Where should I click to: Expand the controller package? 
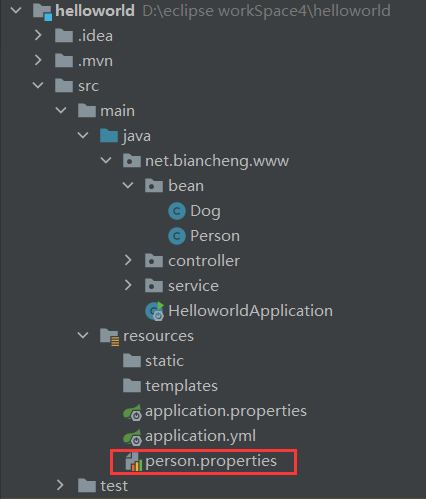tap(128, 260)
